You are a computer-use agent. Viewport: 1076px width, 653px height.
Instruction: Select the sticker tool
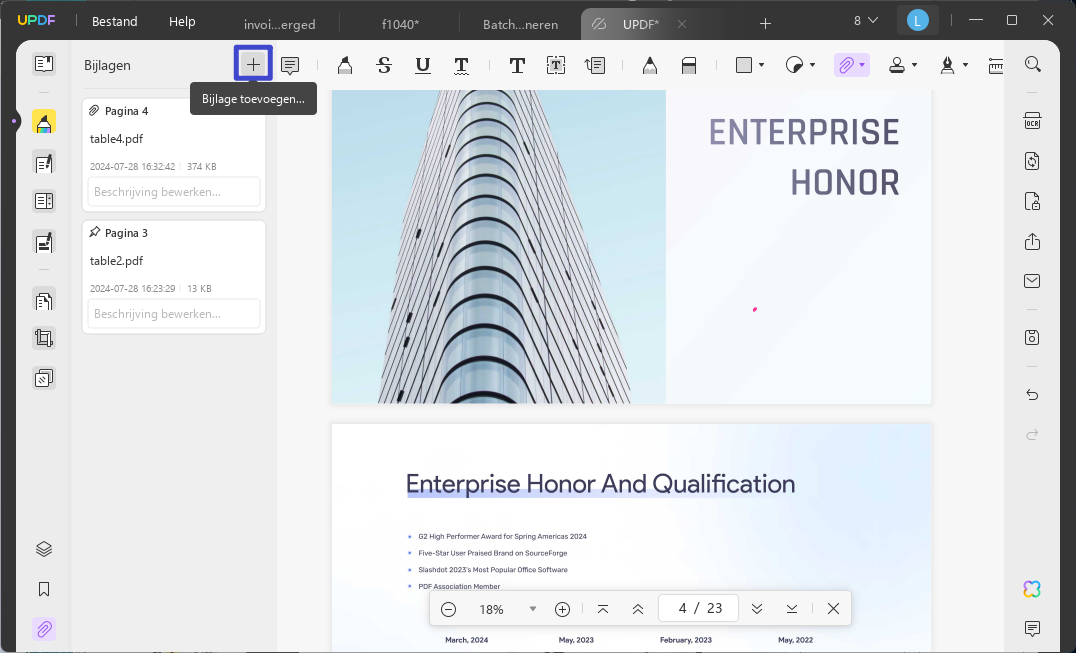[x=794, y=65]
